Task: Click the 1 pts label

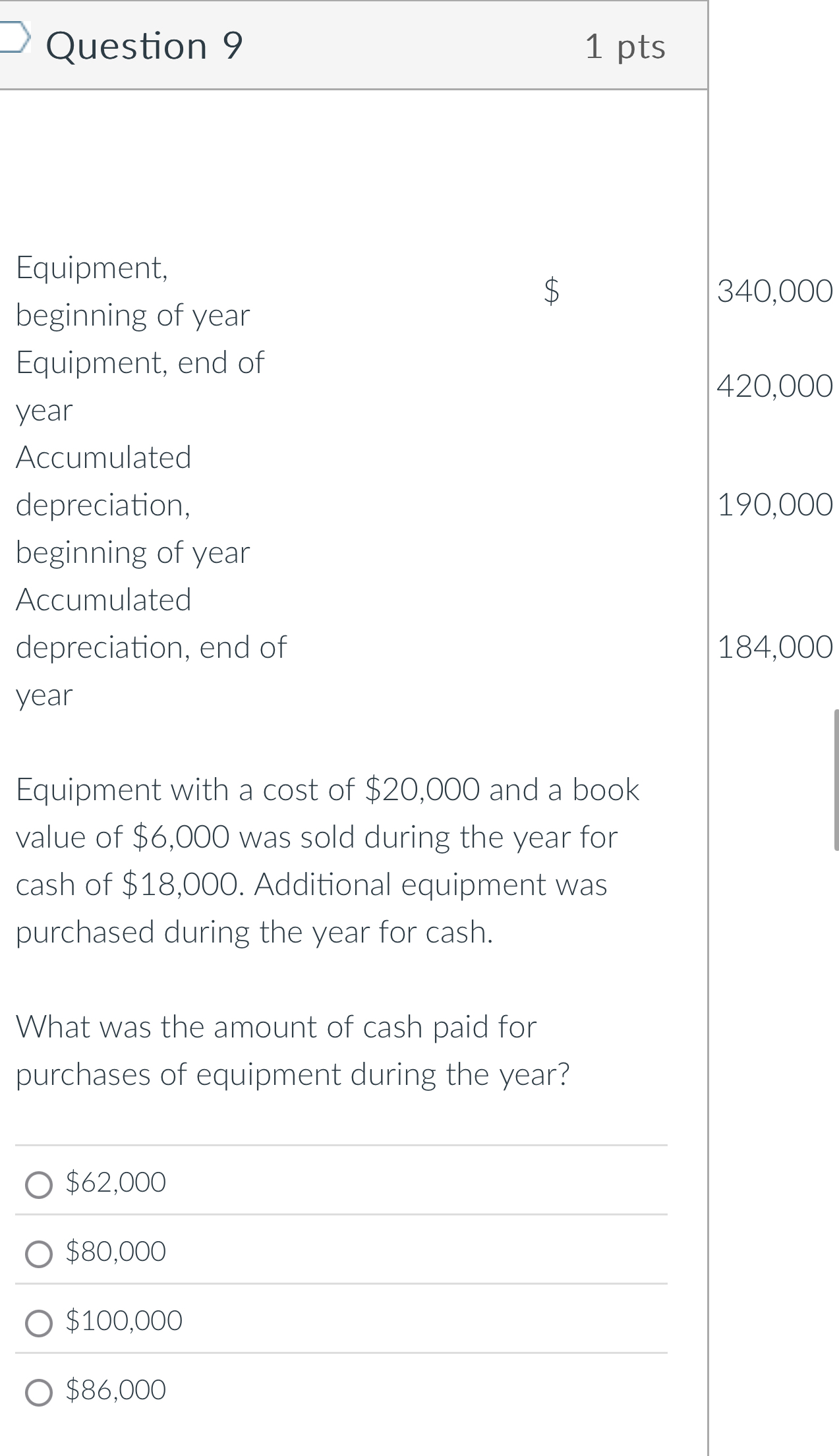Action: tap(625, 47)
